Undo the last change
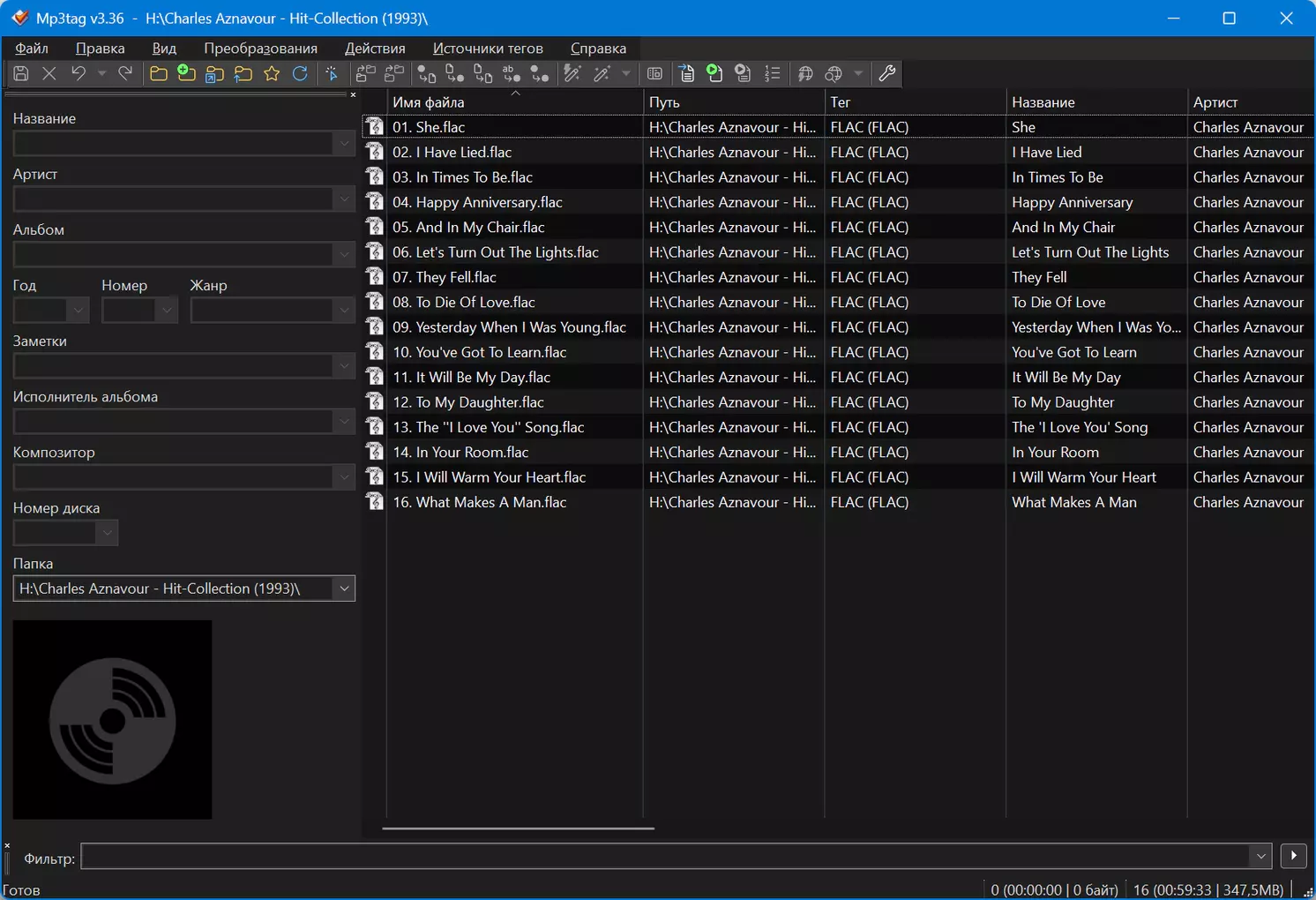 (79, 74)
